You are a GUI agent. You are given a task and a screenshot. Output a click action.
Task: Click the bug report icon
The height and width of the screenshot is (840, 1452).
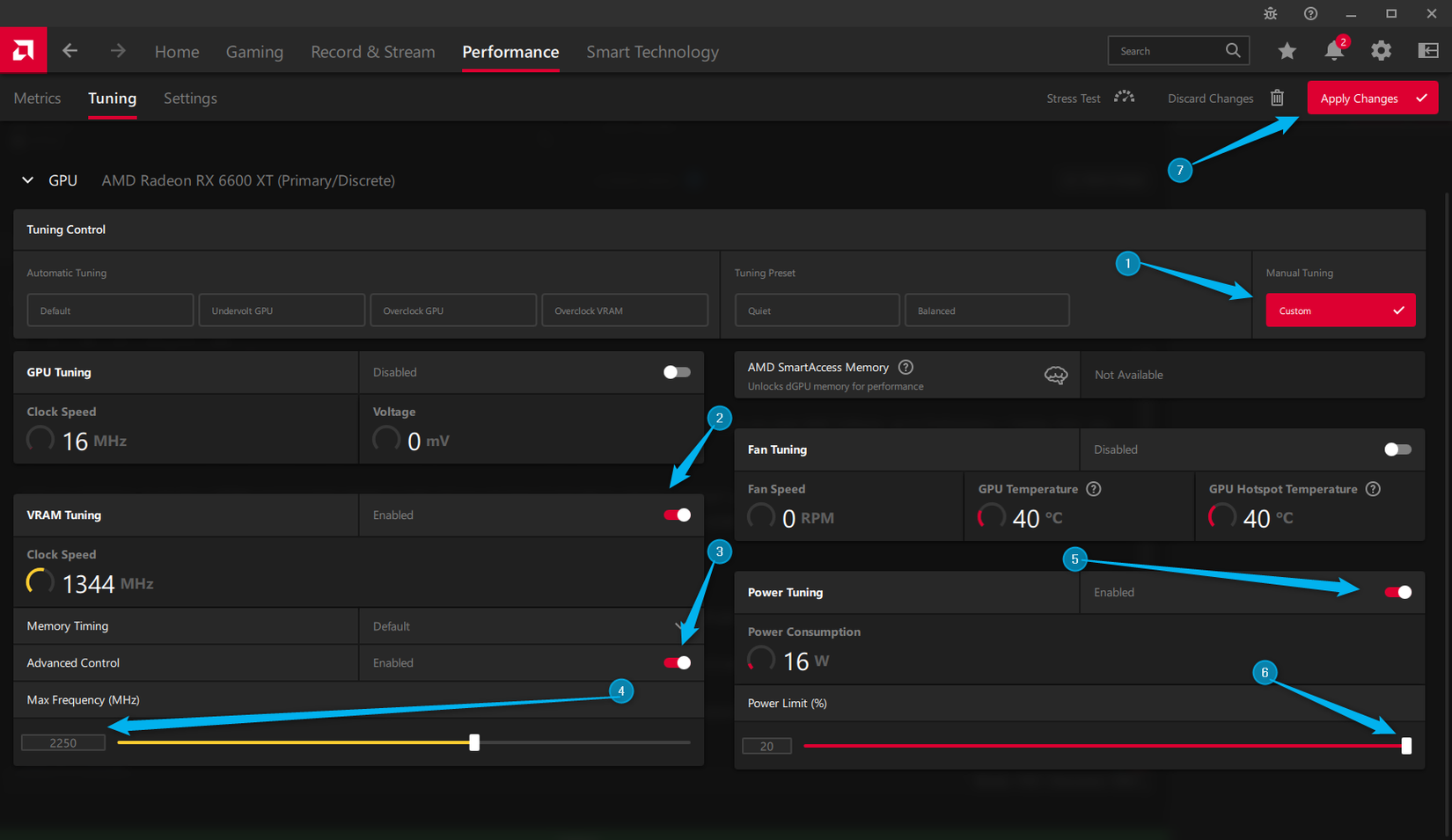1270,13
